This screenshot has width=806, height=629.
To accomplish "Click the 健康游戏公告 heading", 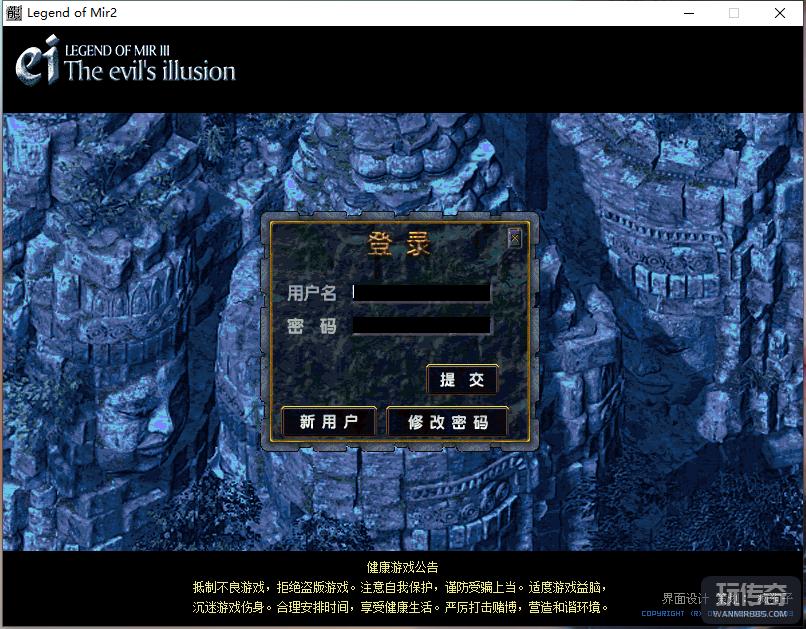I will [402, 567].
